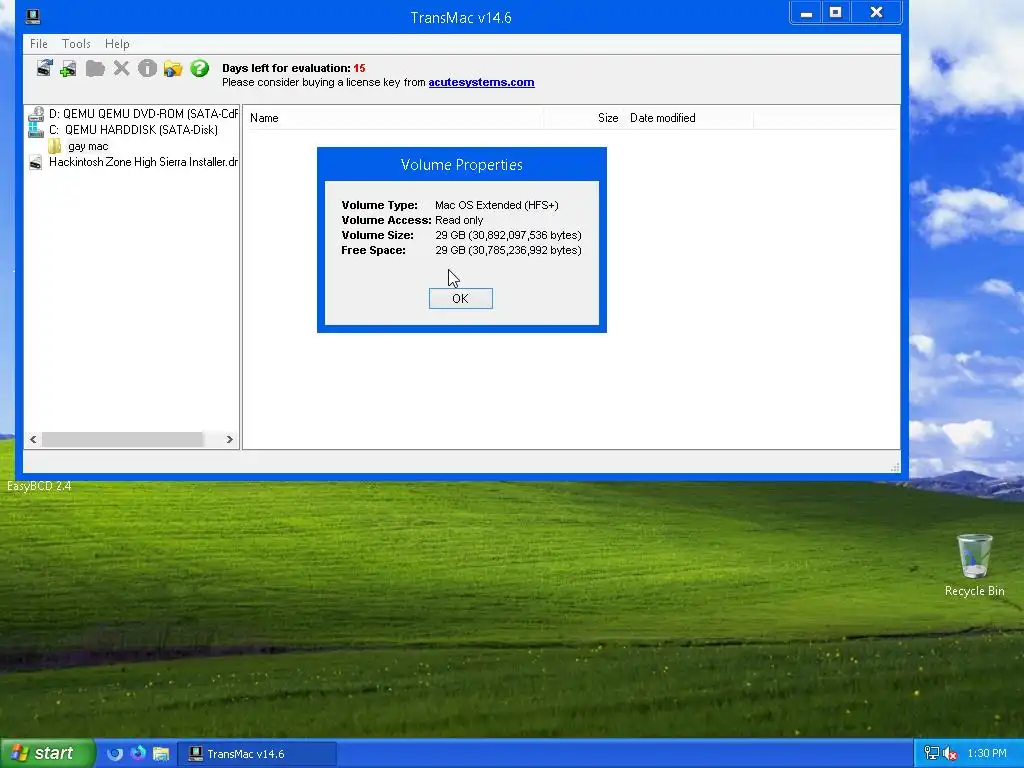Open the Tools menu
The width and height of the screenshot is (1024, 768).
(x=76, y=44)
